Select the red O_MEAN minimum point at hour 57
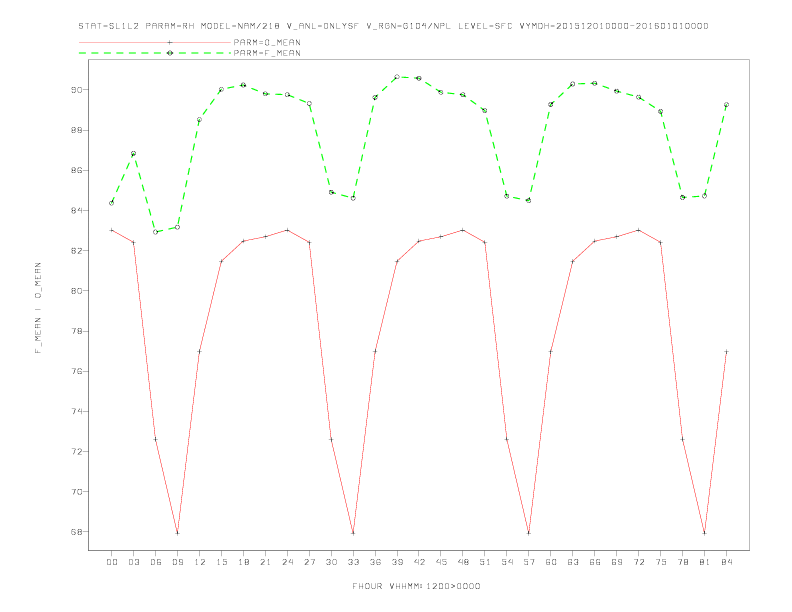The image size is (792, 612). 529,533
